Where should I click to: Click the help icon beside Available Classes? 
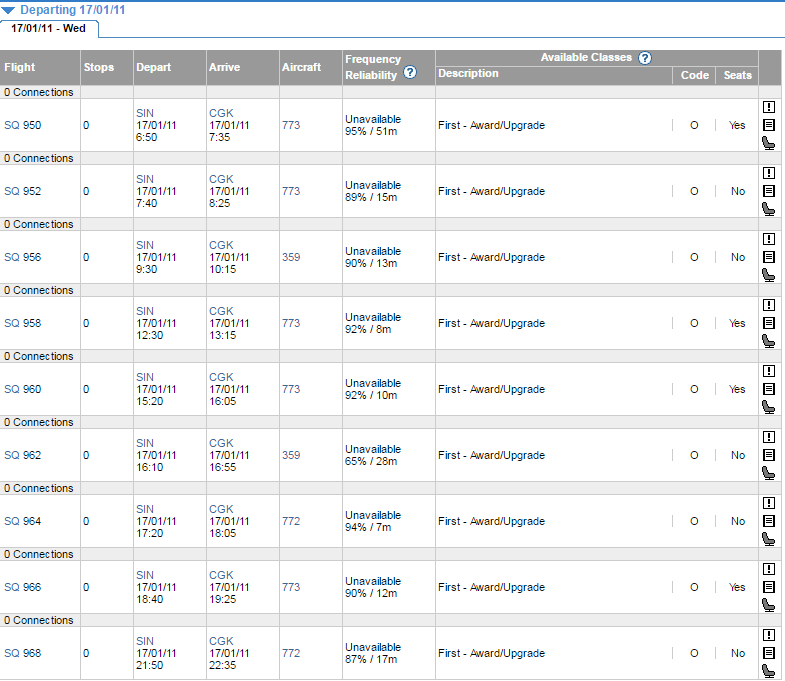coord(645,58)
